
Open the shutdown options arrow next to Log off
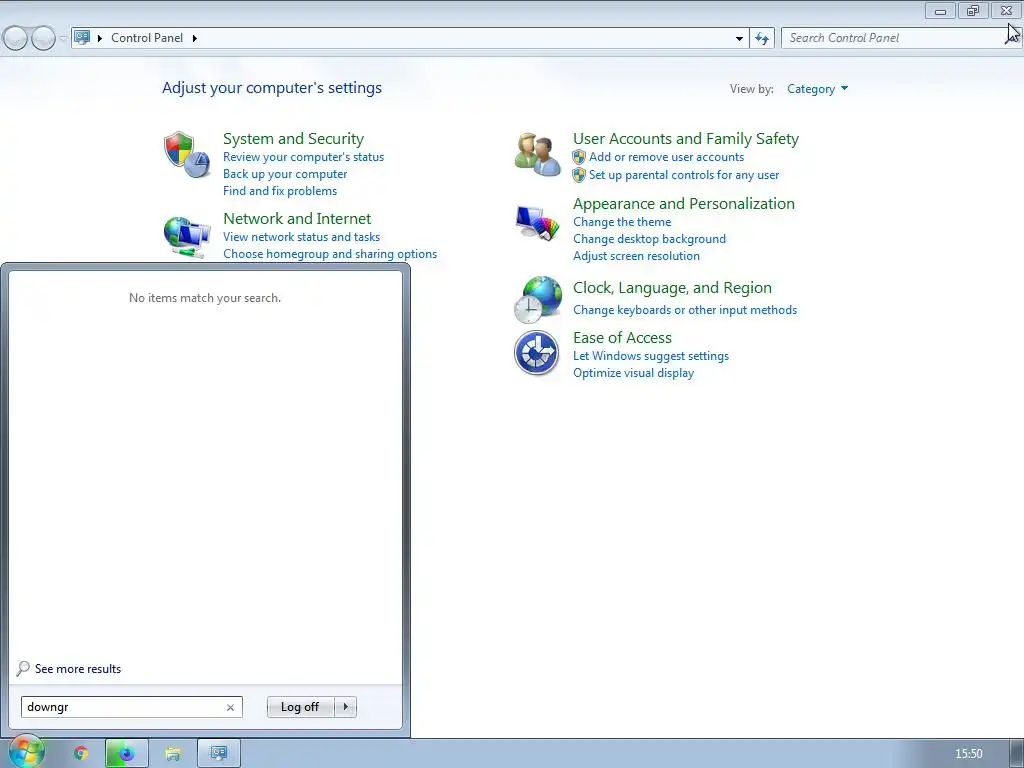click(x=345, y=707)
